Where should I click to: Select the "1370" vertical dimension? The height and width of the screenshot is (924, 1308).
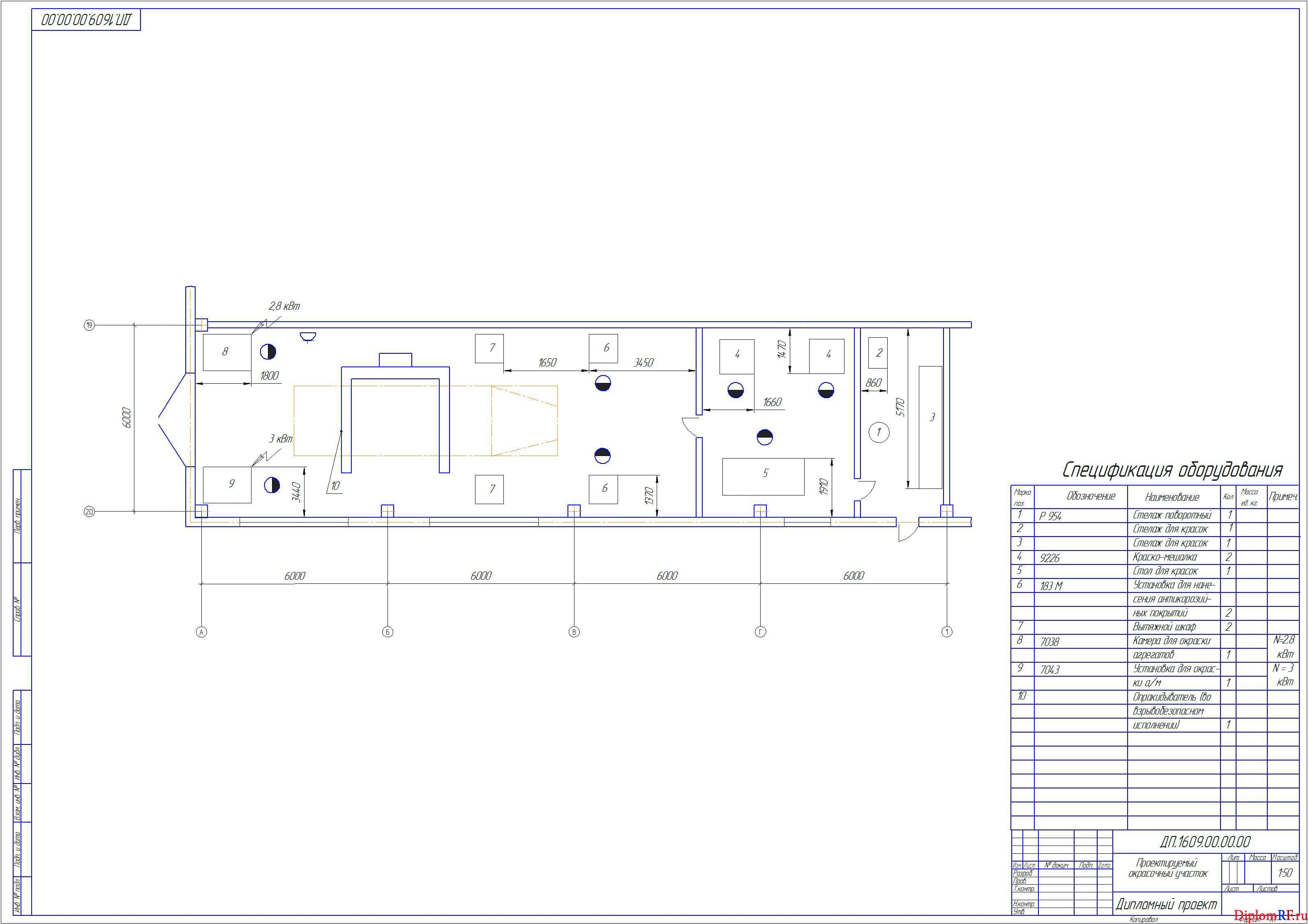pos(649,495)
